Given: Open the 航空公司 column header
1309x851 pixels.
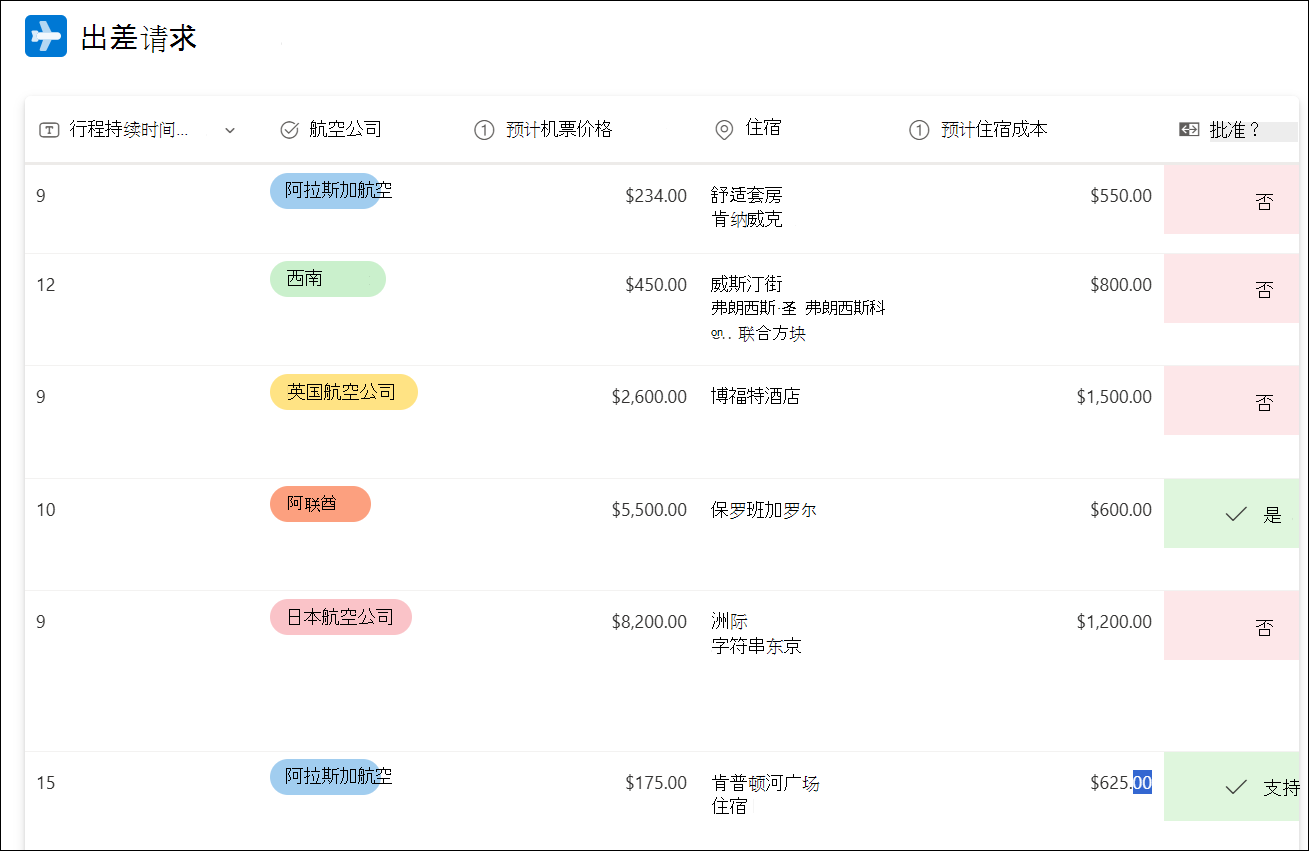Looking at the screenshot, I should (x=345, y=129).
